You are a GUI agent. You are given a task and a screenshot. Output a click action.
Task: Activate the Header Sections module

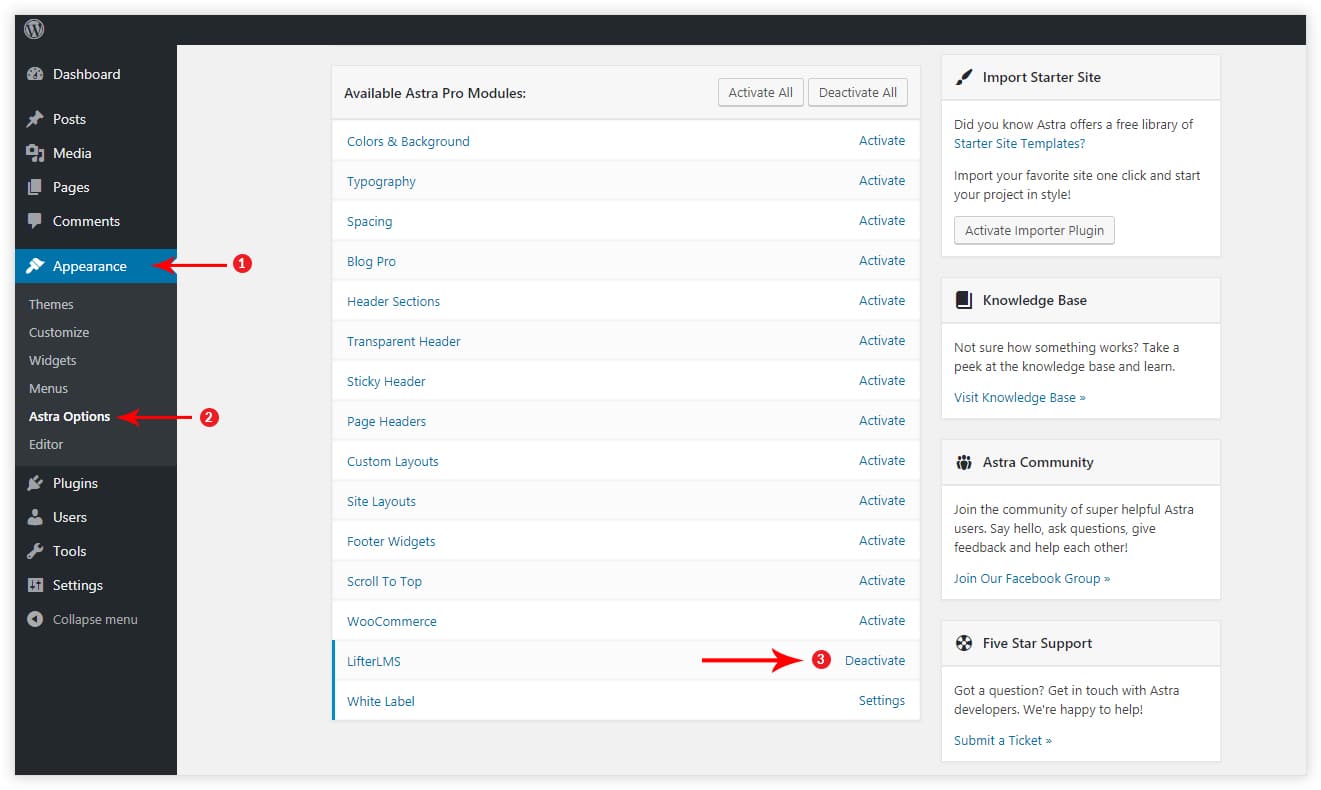click(x=882, y=301)
